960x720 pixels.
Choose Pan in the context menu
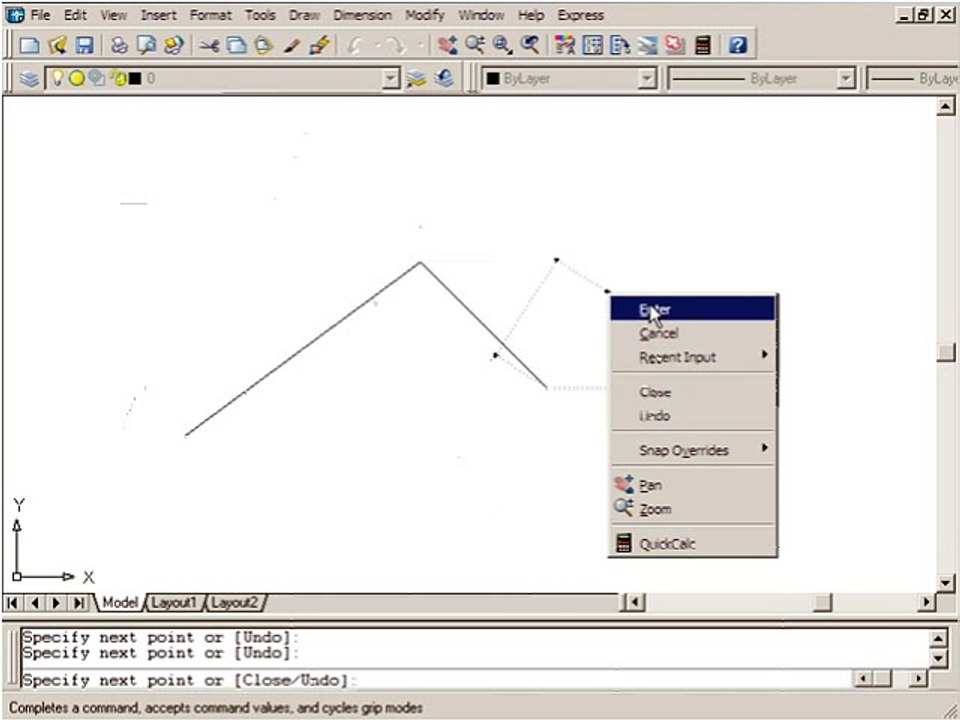coord(693,485)
